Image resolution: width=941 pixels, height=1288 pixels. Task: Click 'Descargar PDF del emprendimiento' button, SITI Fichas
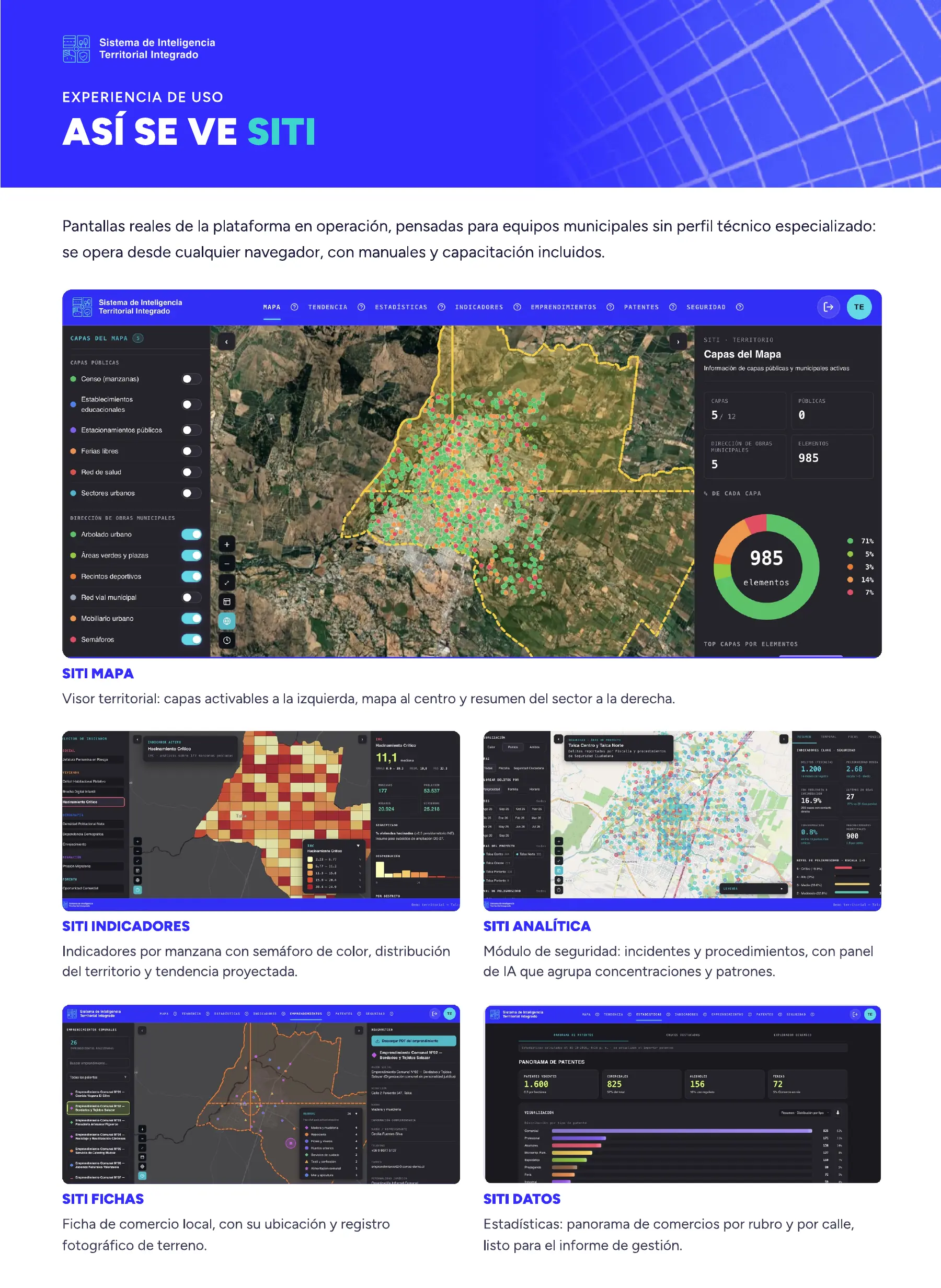pos(414,1041)
